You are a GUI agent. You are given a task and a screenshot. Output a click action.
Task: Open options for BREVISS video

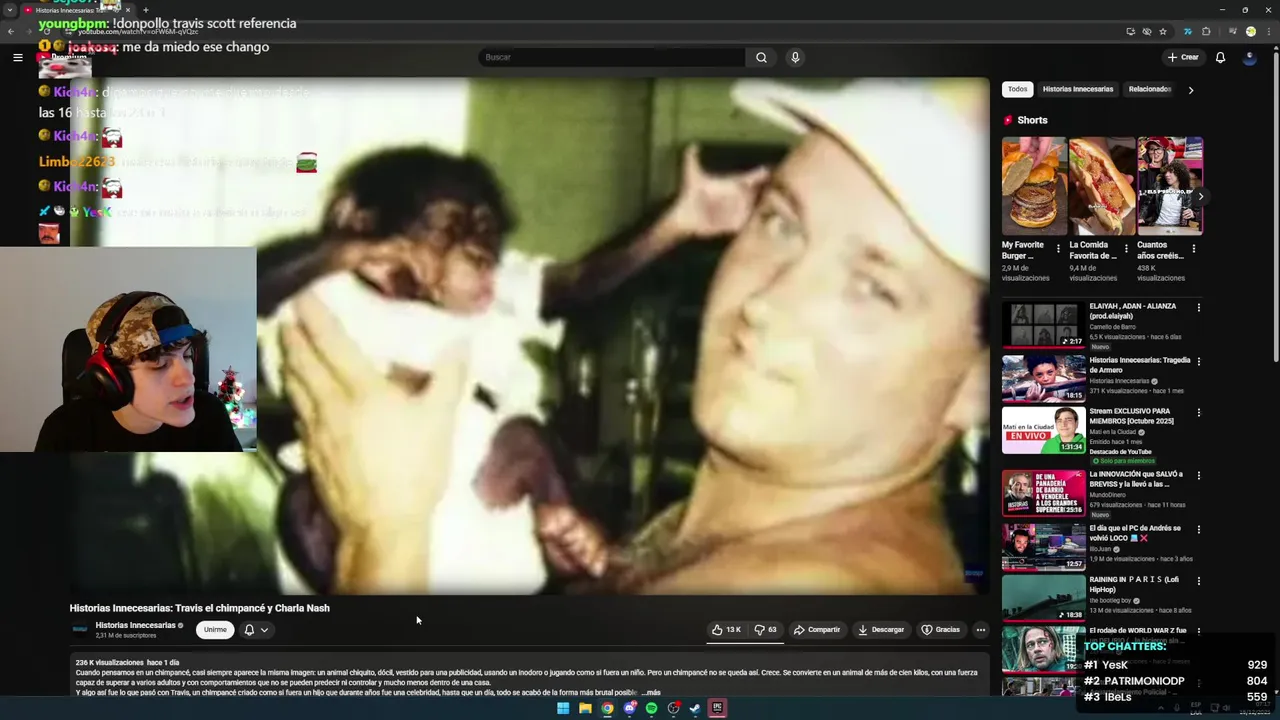(x=1198, y=475)
